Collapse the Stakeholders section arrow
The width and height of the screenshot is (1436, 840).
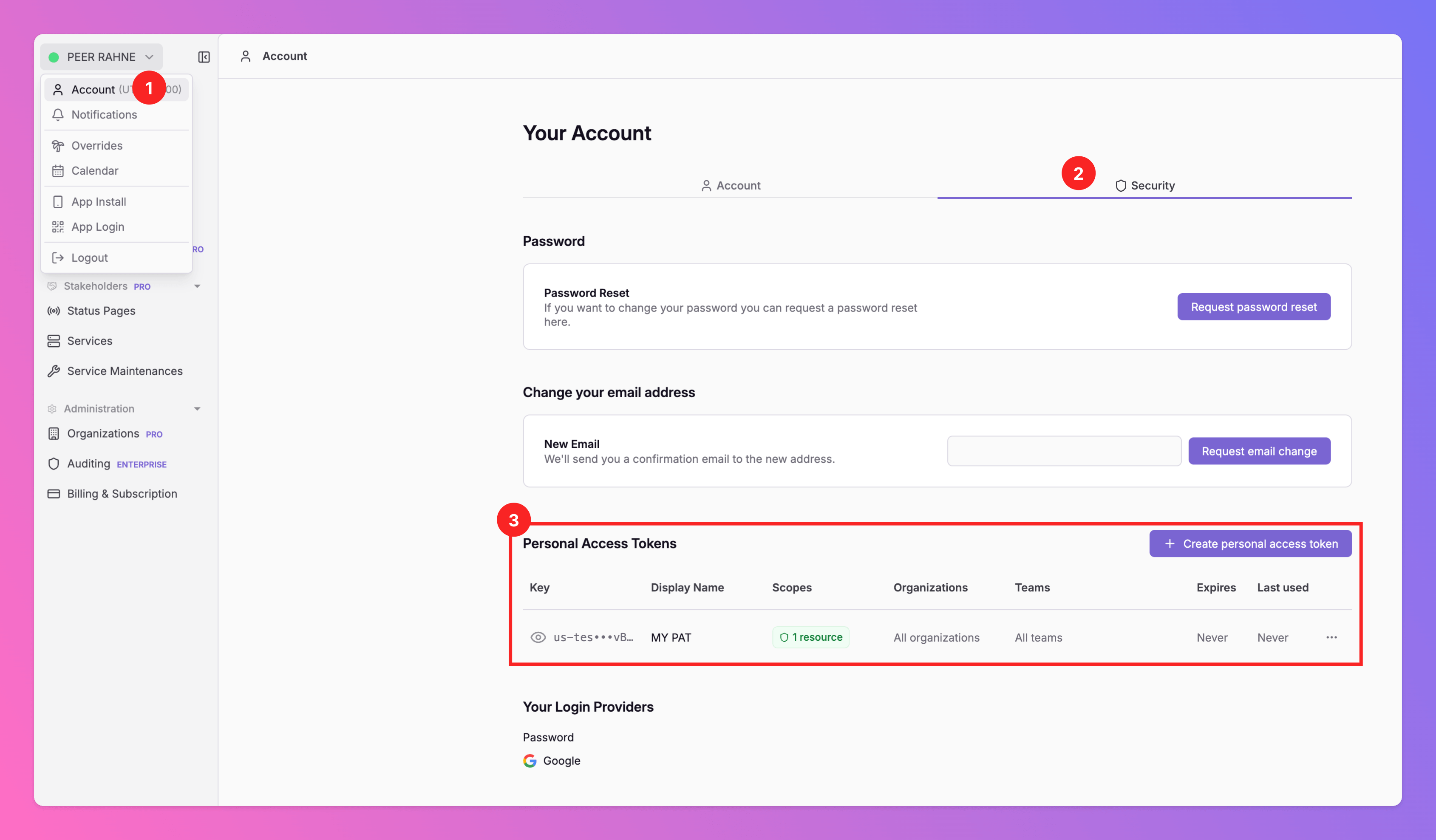[197, 286]
